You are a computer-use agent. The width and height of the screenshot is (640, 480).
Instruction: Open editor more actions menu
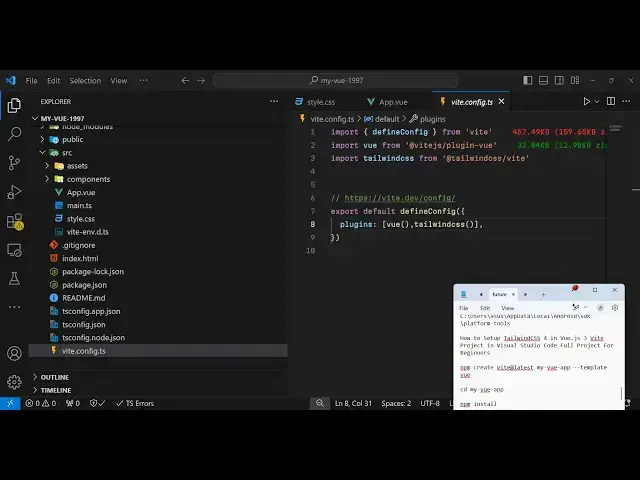[626, 101]
